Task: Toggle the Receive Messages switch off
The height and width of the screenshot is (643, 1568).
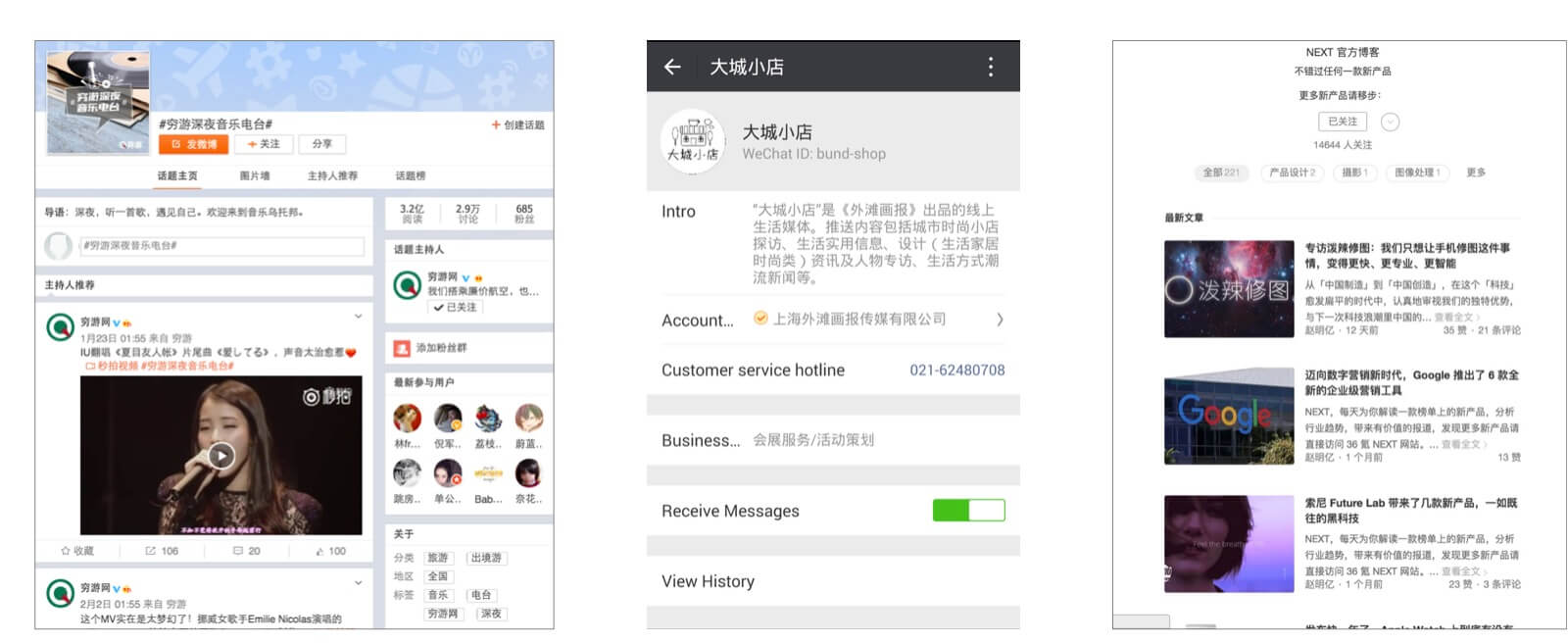Action: pos(968,510)
